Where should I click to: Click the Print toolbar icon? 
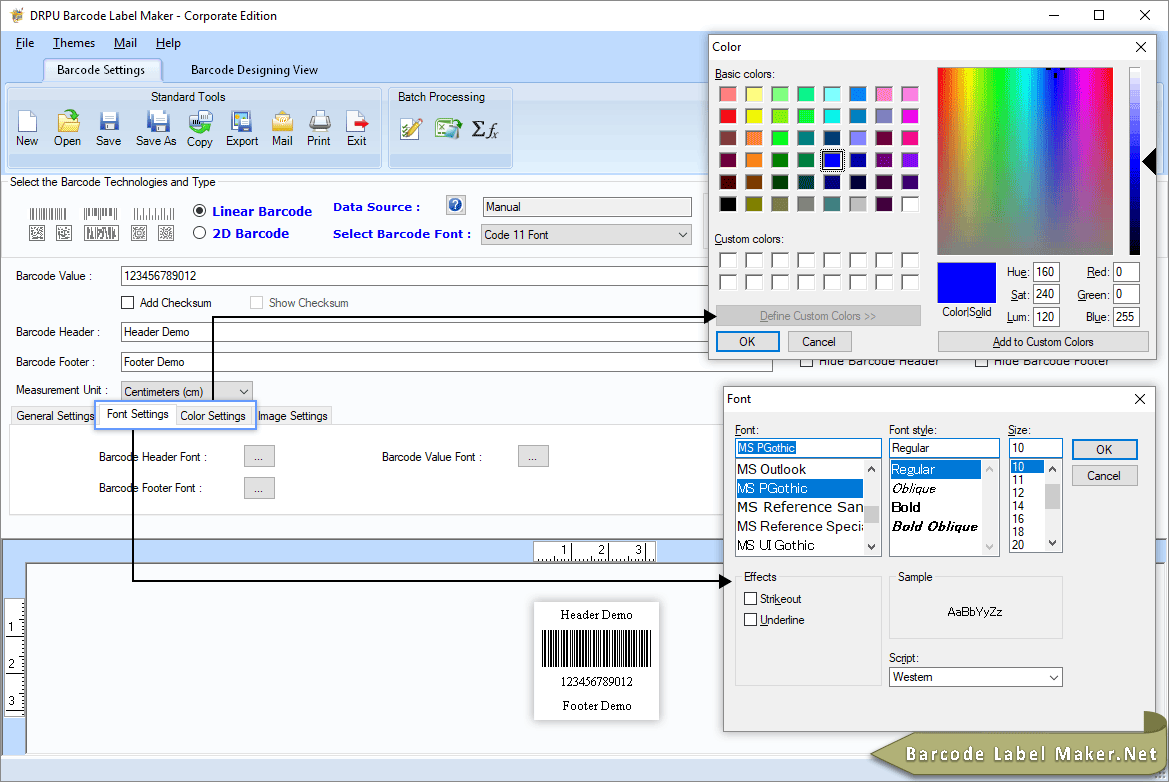pos(319,128)
